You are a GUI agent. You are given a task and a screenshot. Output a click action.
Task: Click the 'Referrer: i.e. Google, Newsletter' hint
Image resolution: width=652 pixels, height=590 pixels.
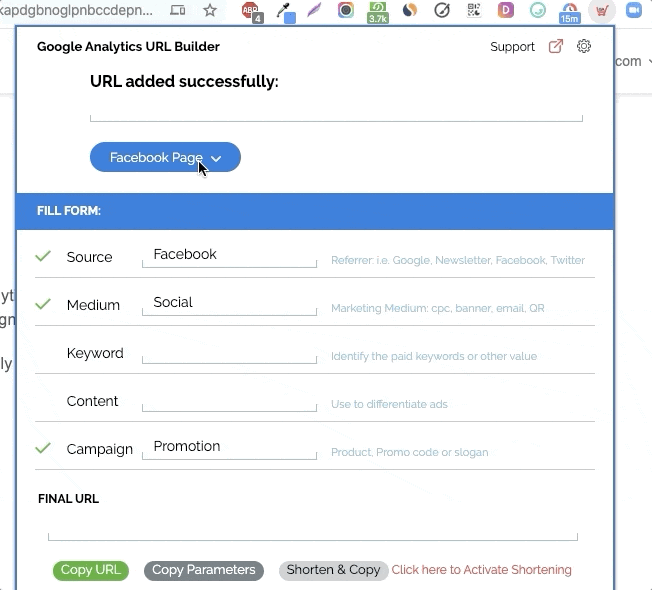tap(458, 260)
